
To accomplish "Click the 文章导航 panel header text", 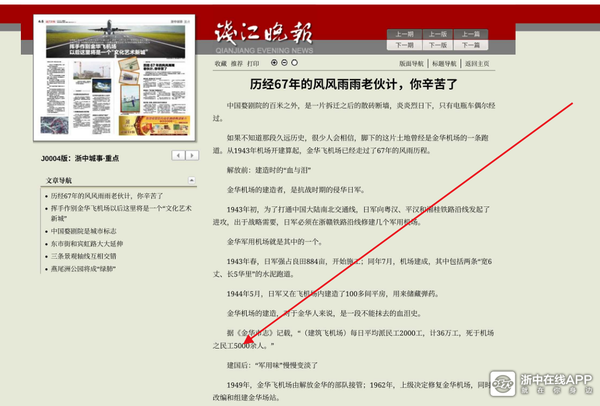I will [59, 180].
